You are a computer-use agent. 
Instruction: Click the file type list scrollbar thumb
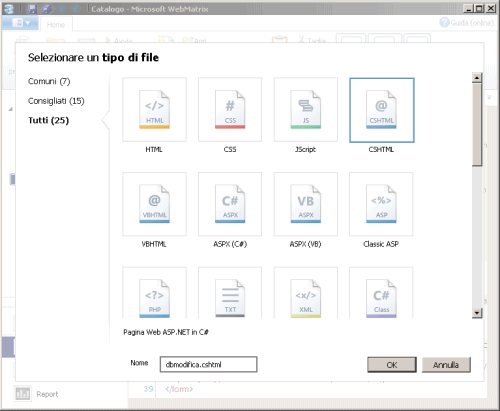click(x=477, y=124)
